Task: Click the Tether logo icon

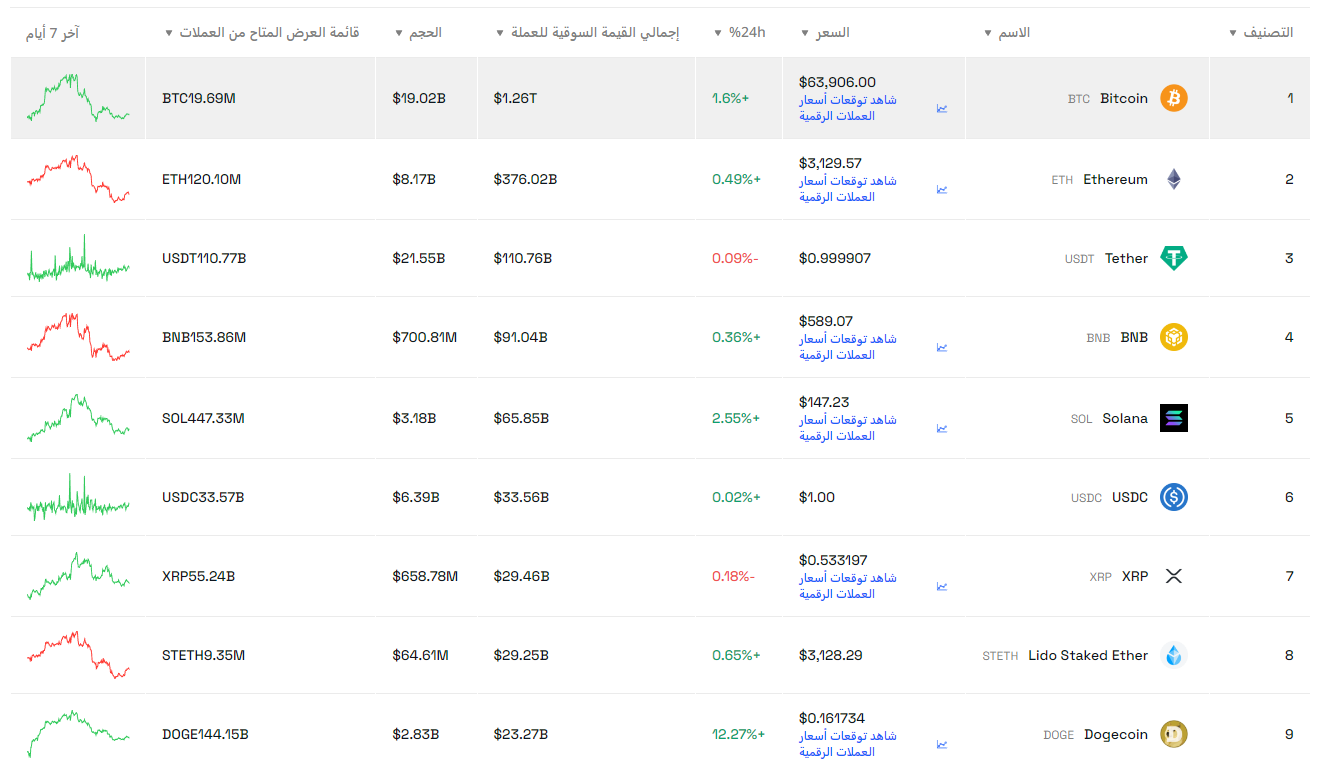Action: tap(1174, 258)
